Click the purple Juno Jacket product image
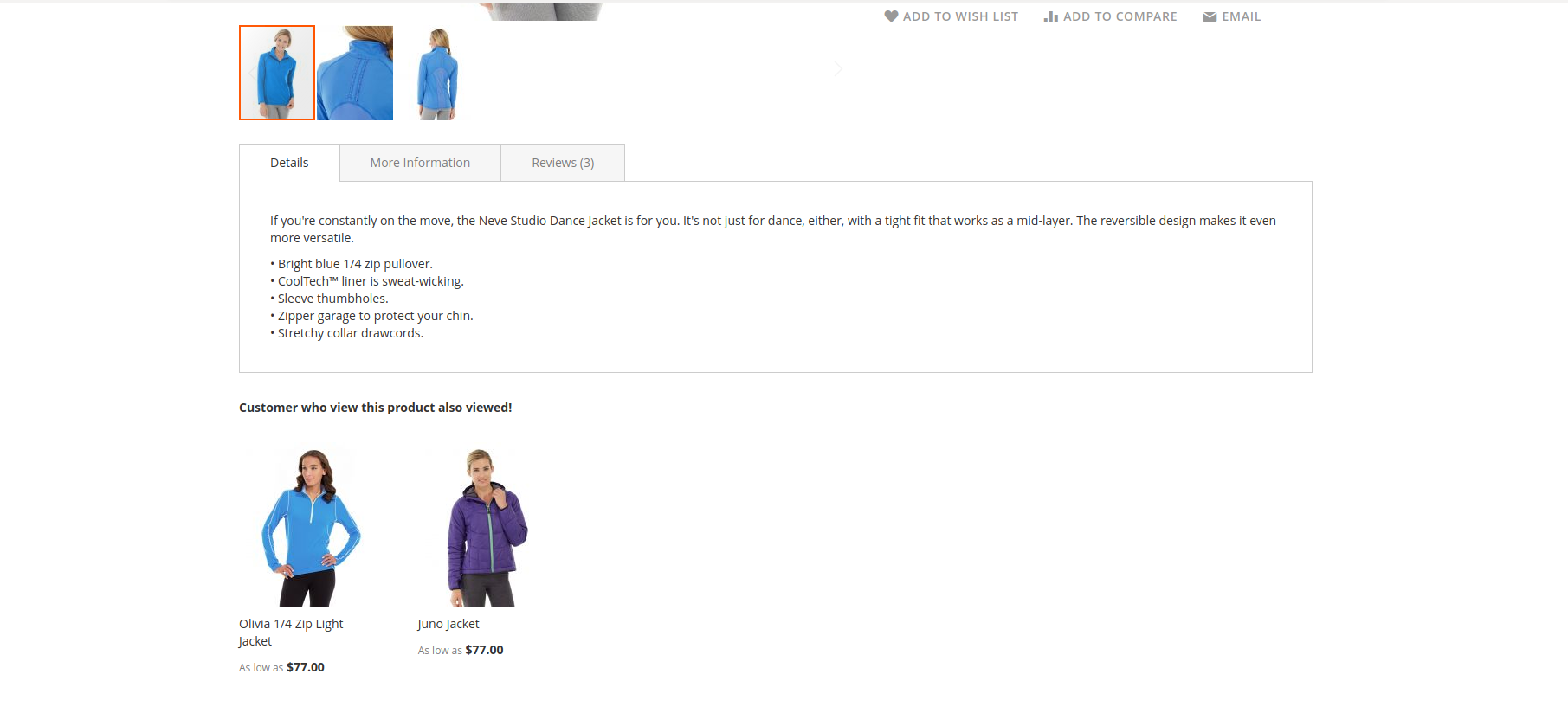Viewport: 1568px width, 713px height. pos(487,527)
